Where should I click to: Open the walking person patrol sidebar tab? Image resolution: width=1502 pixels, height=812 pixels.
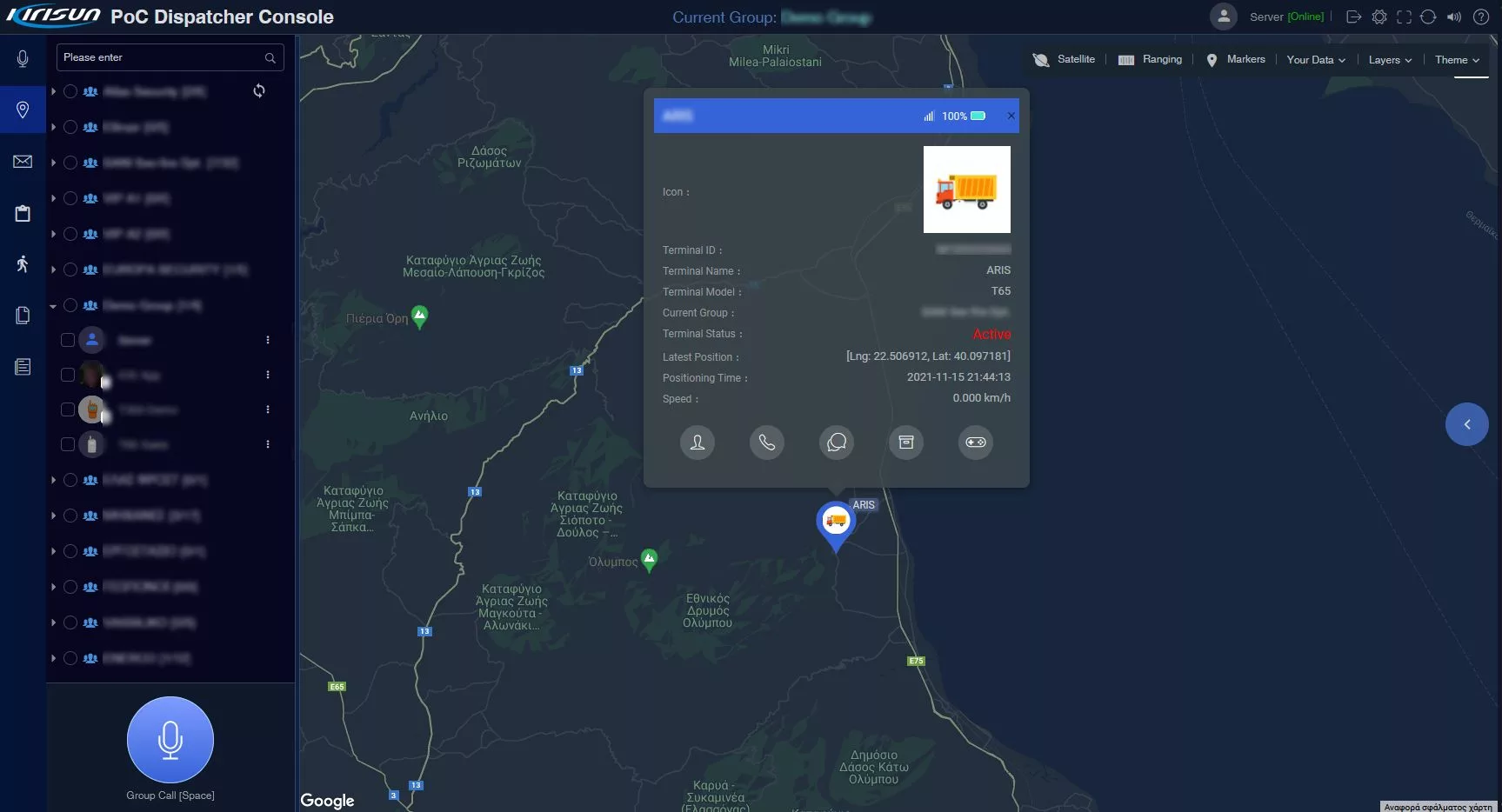pyautogui.click(x=23, y=263)
